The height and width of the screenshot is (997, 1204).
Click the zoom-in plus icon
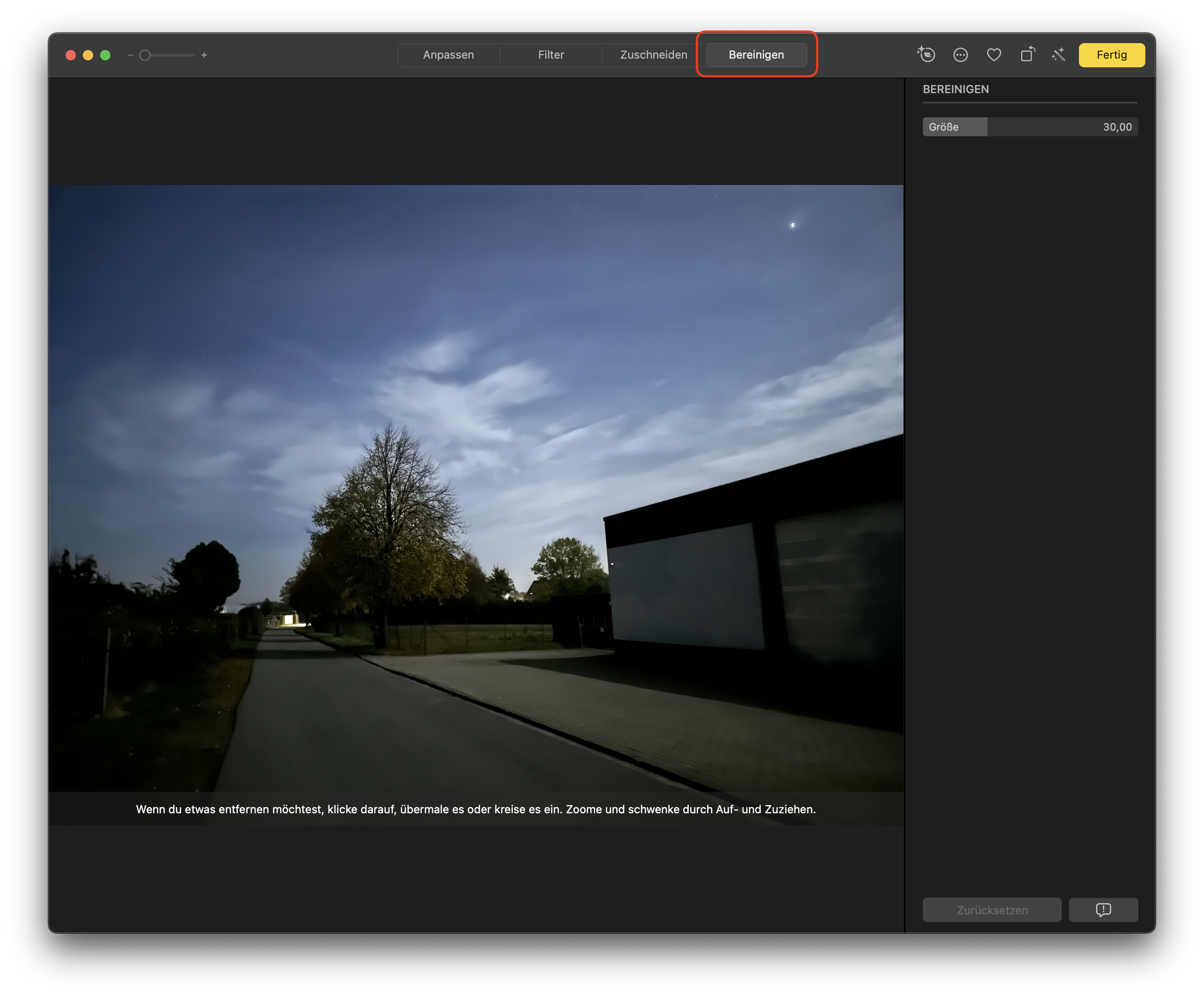204,55
